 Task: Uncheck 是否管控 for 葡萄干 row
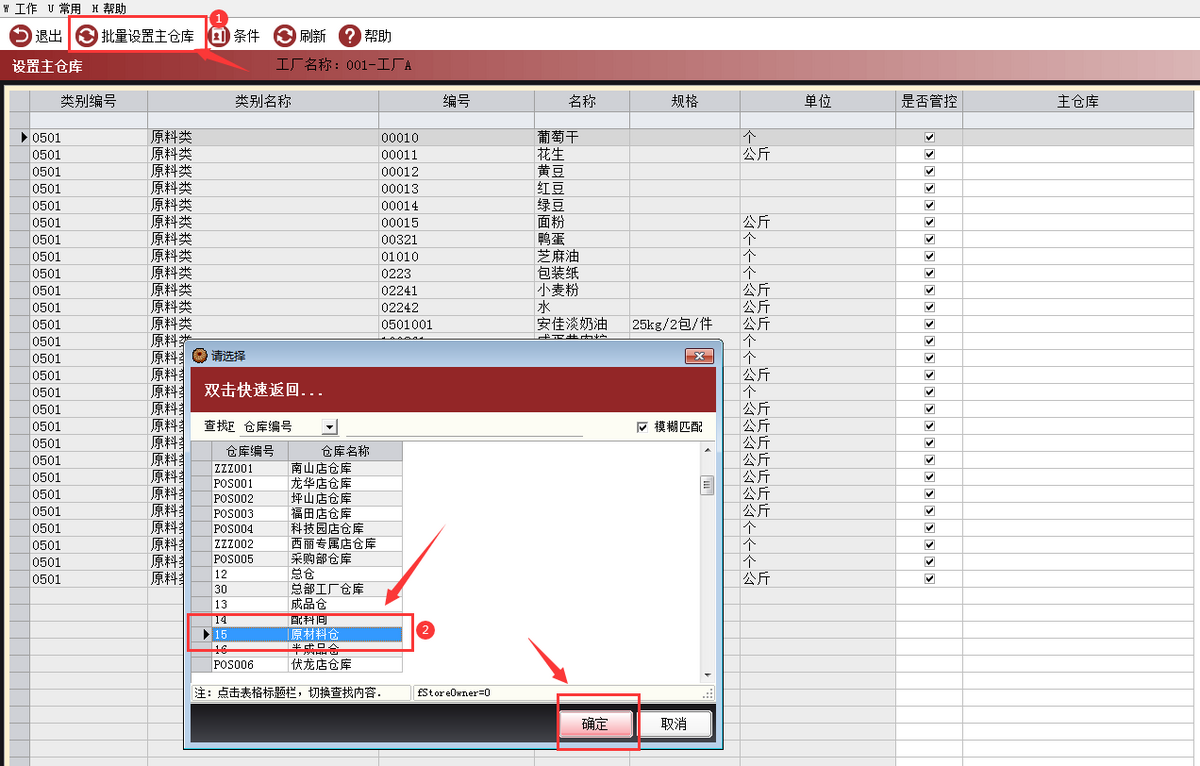[x=929, y=137]
